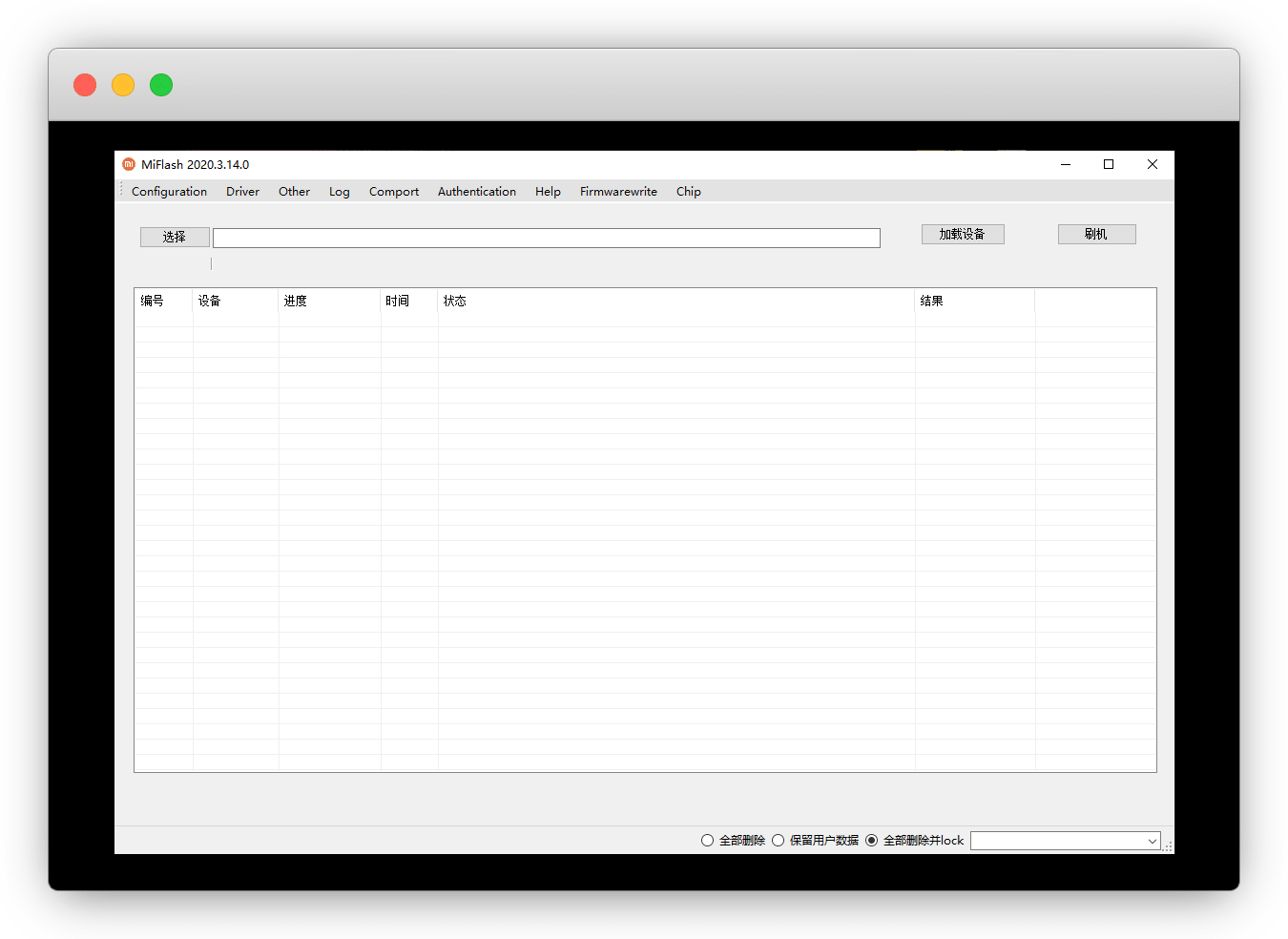Click the MiFlash app logo icon
Image resolution: width=1288 pixels, height=939 pixels.
point(129,164)
